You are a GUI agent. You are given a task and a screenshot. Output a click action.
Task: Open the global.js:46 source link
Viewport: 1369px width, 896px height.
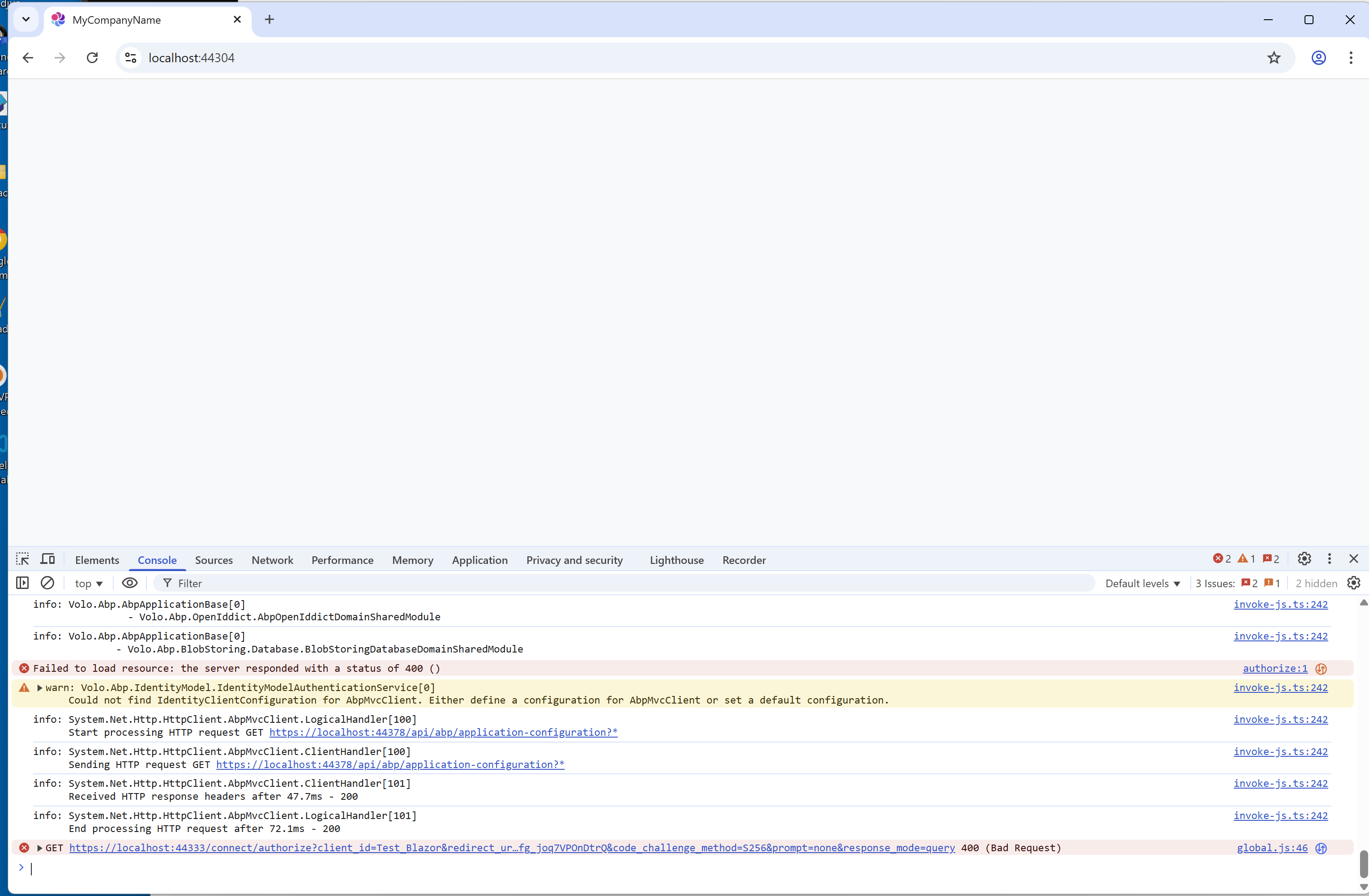(1272, 848)
